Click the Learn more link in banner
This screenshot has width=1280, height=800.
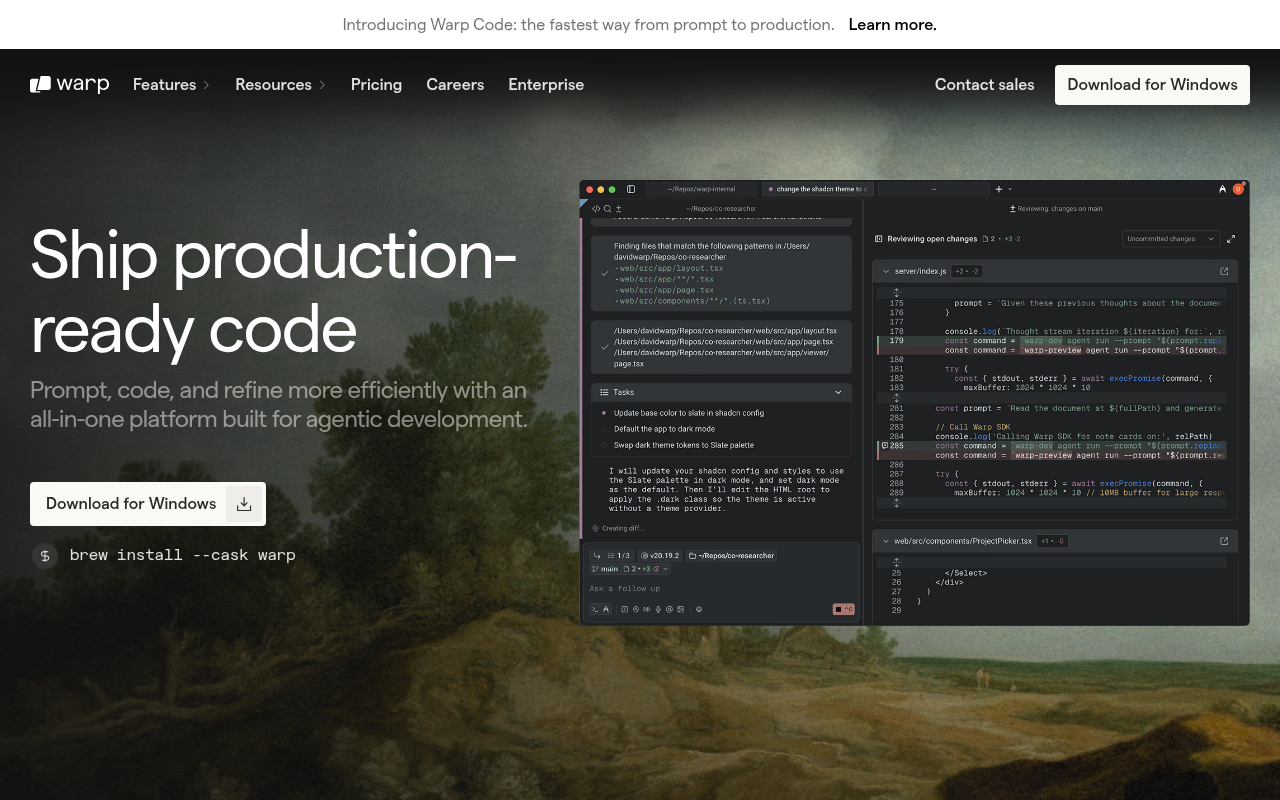pos(892,25)
